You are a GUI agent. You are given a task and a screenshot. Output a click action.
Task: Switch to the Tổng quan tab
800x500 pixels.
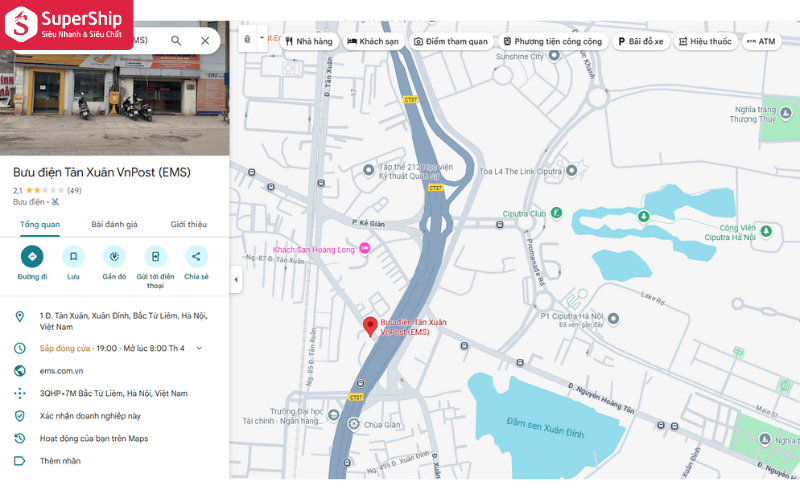40,224
